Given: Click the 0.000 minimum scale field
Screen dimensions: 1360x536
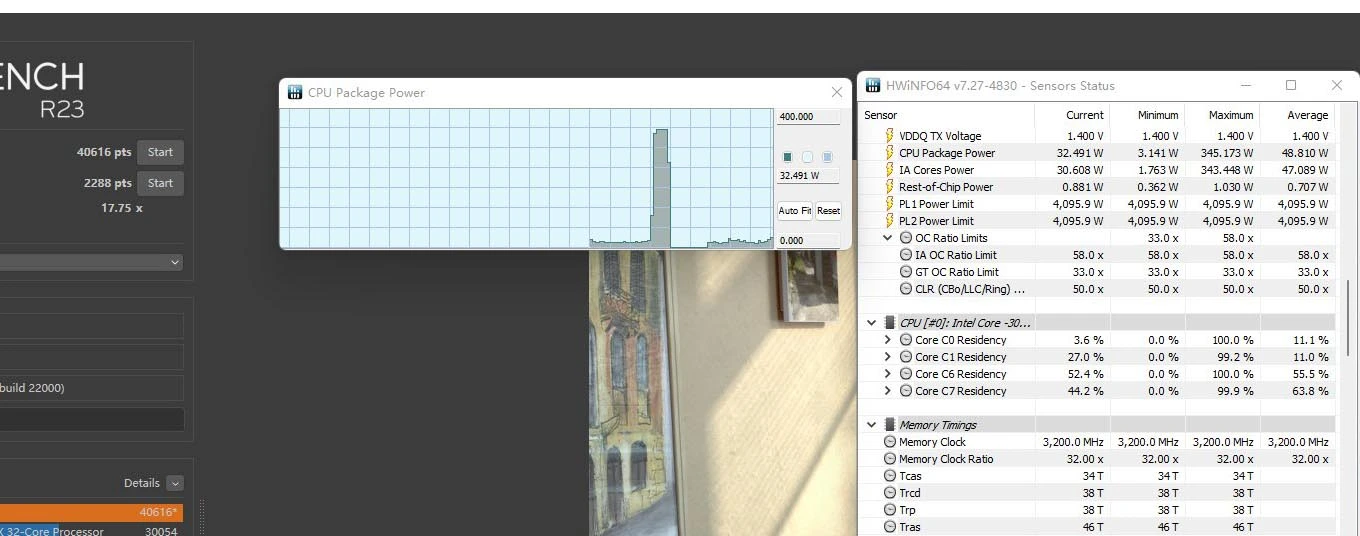Looking at the screenshot, I should (808, 241).
